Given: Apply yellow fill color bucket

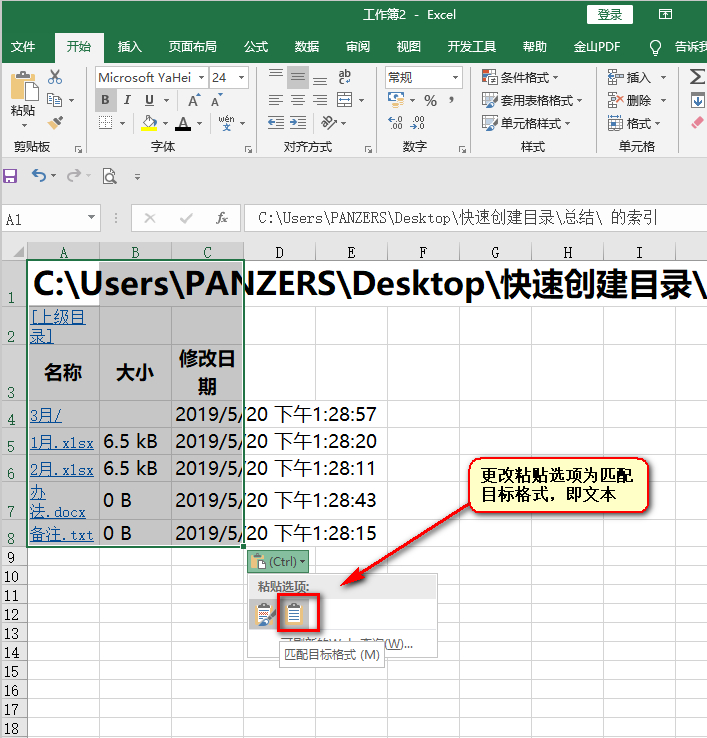Looking at the screenshot, I should point(149,123).
